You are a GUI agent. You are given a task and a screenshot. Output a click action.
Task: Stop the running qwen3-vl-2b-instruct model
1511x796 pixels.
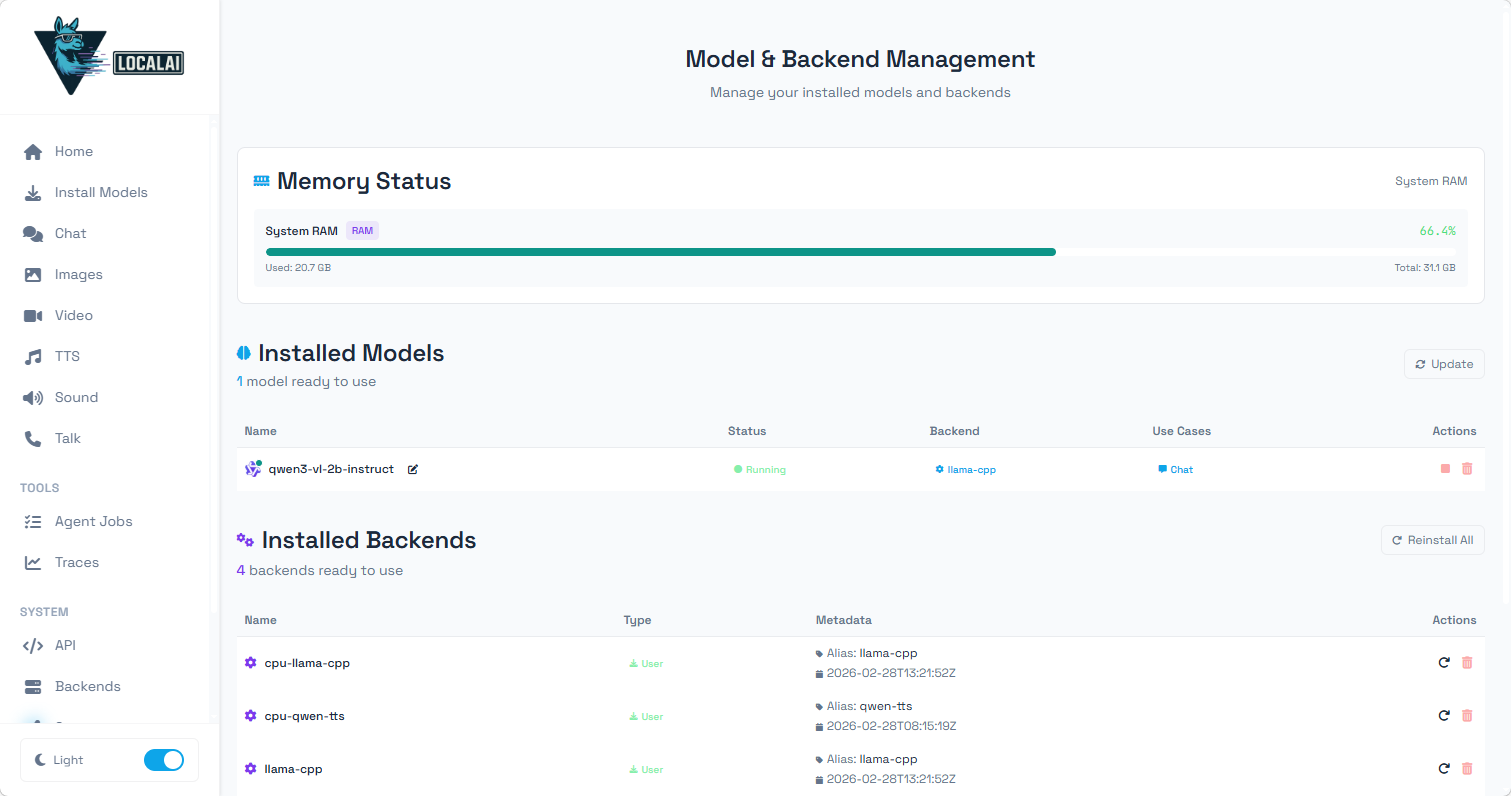click(x=1445, y=469)
